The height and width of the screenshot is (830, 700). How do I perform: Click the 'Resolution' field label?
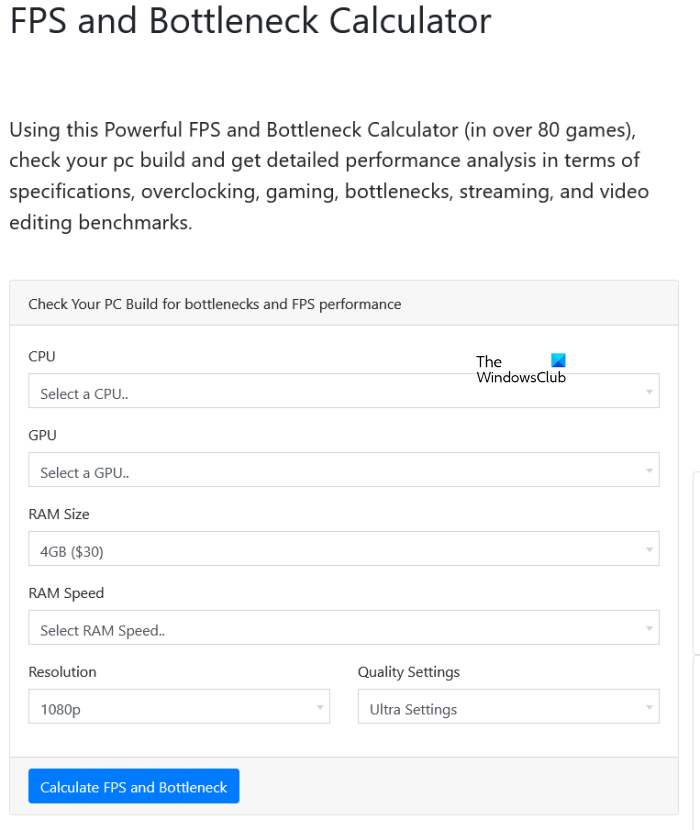tap(63, 672)
